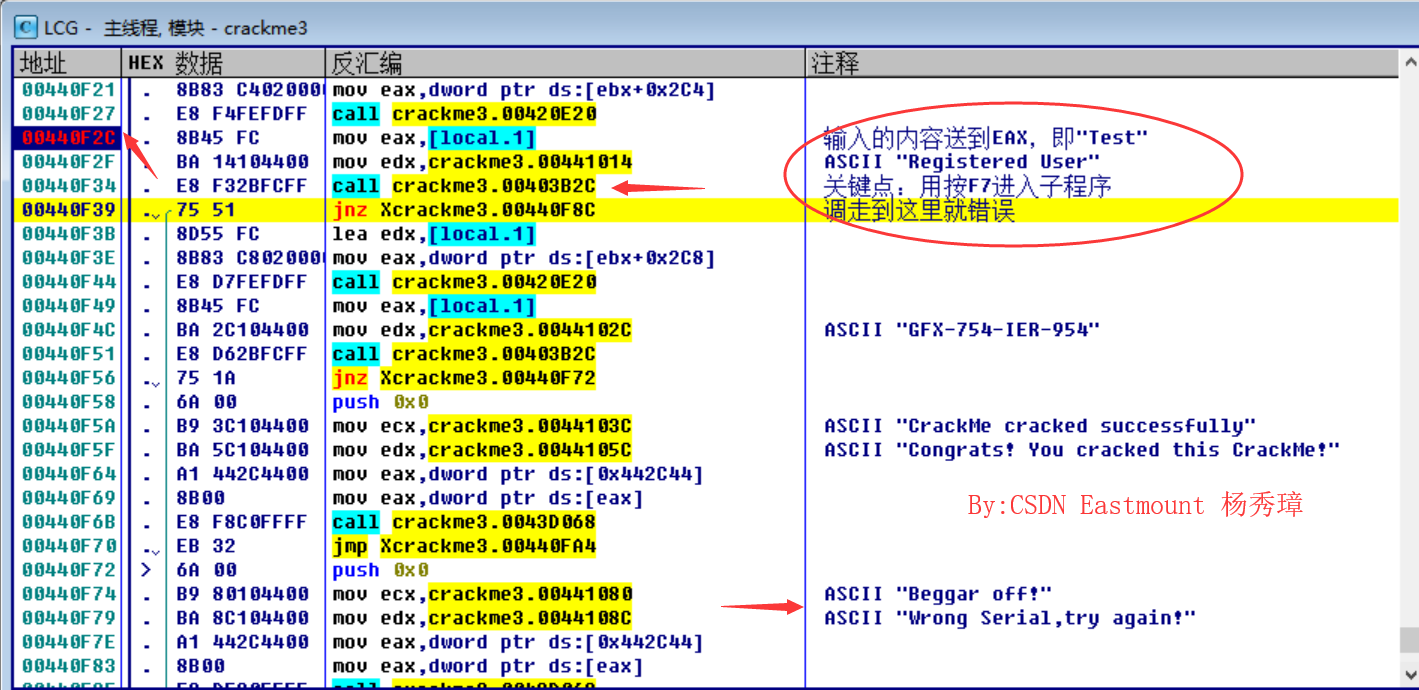Select 'lea edx,[local.1]' instruction
Viewport: 1419px width, 690px height.
click(434, 234)
